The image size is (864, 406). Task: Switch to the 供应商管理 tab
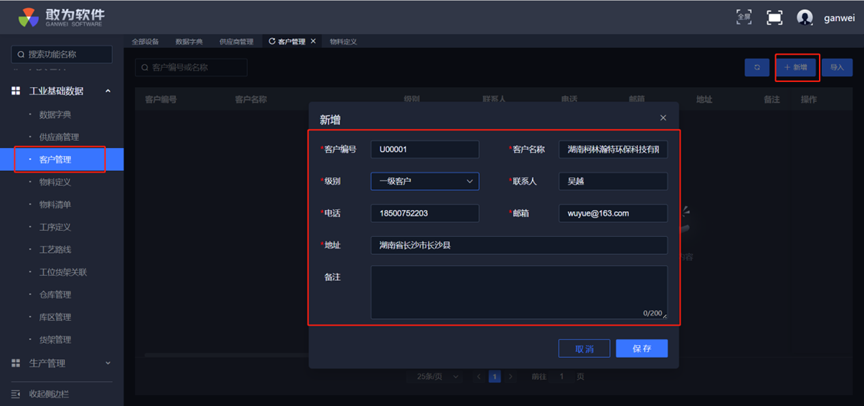tap(236, 41)
